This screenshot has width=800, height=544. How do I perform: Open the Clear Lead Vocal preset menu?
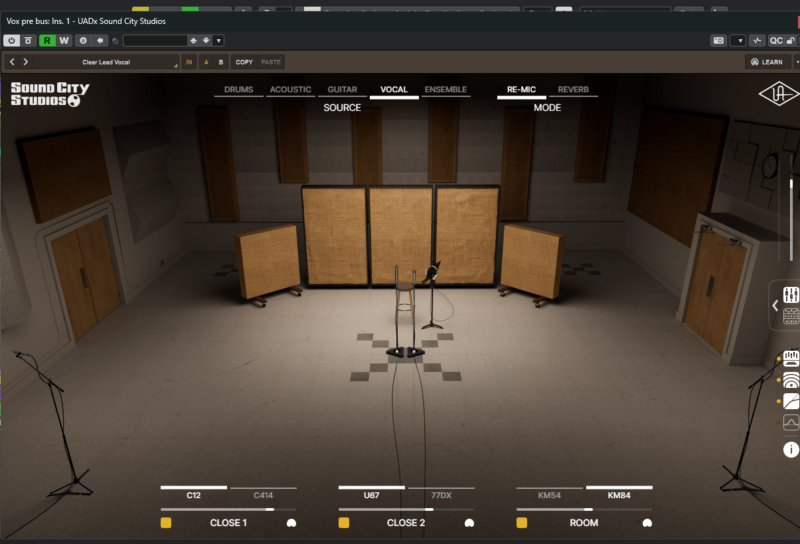click(x=106, y=62)
